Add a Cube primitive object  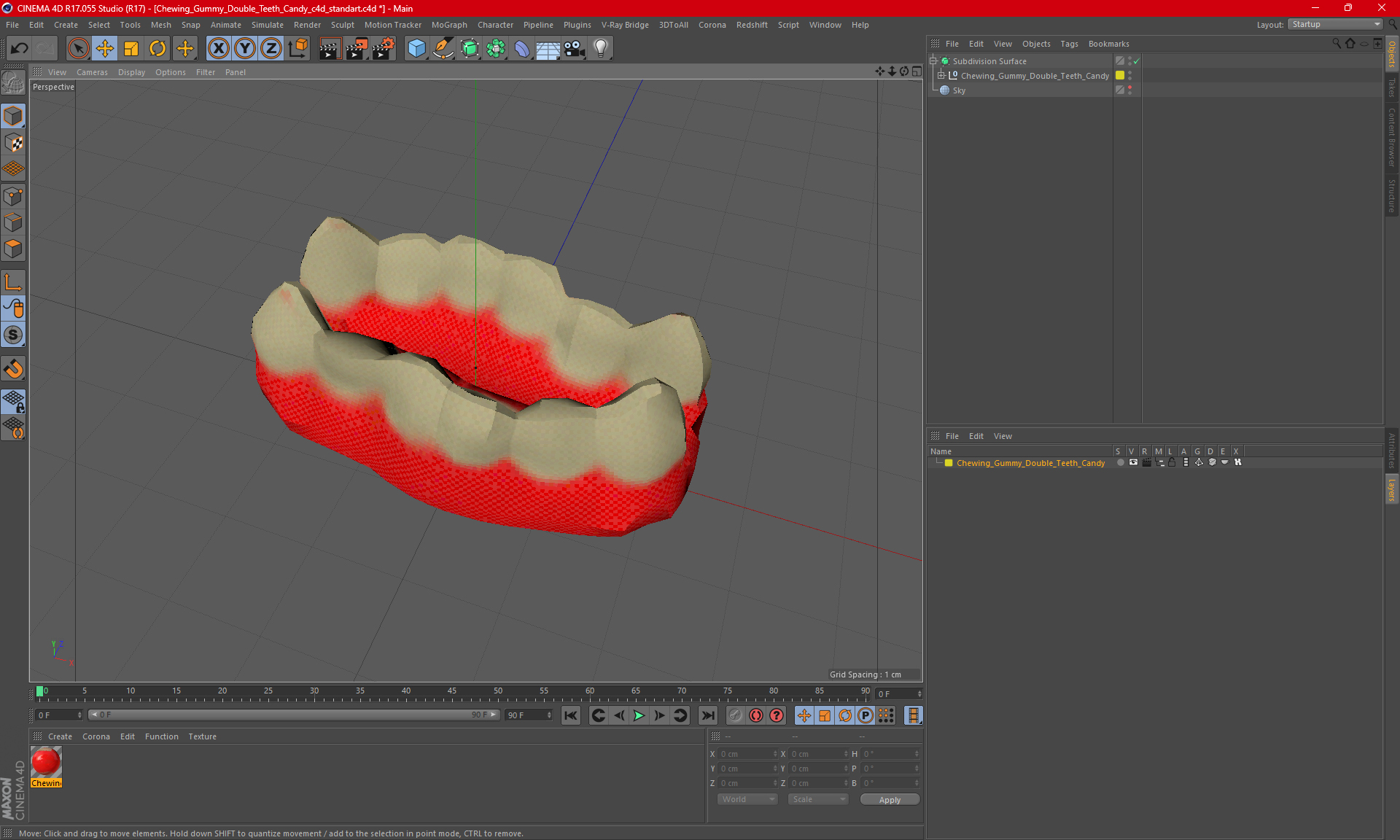[x=416, y=49]
